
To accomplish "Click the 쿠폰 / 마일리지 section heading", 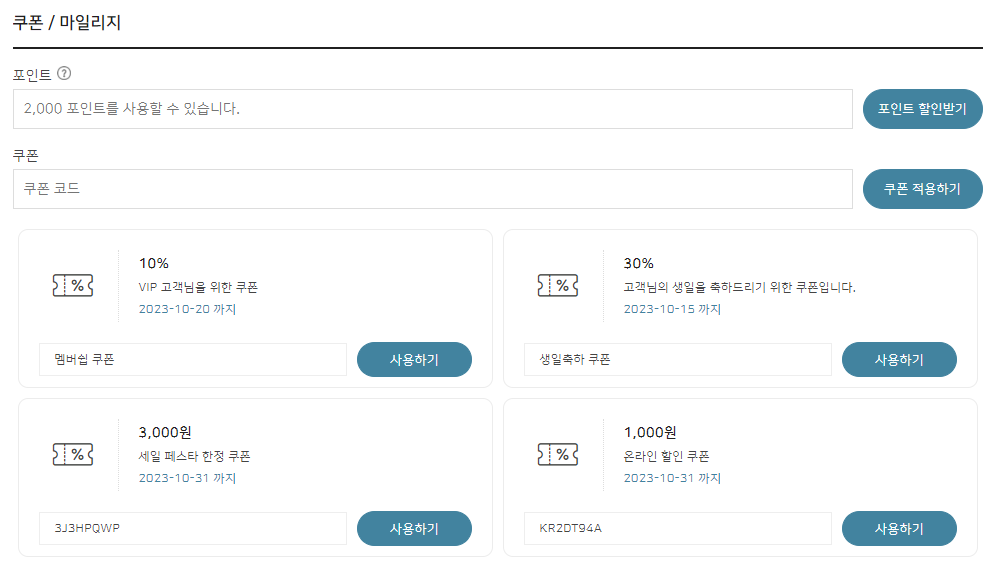I will [x=67, y=22].
